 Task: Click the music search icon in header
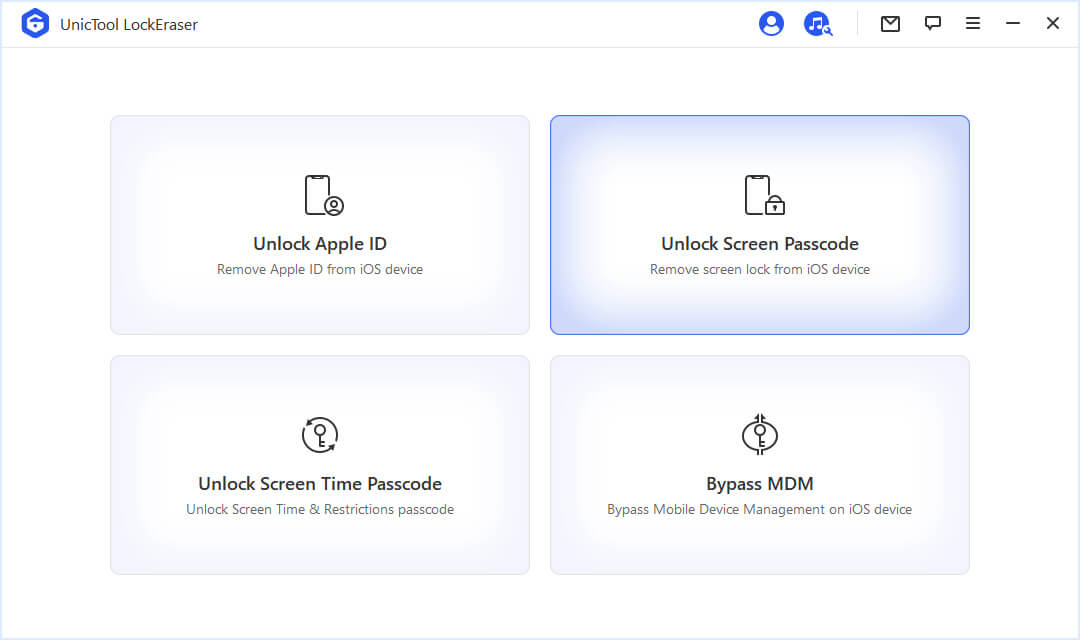pos(818,24)
